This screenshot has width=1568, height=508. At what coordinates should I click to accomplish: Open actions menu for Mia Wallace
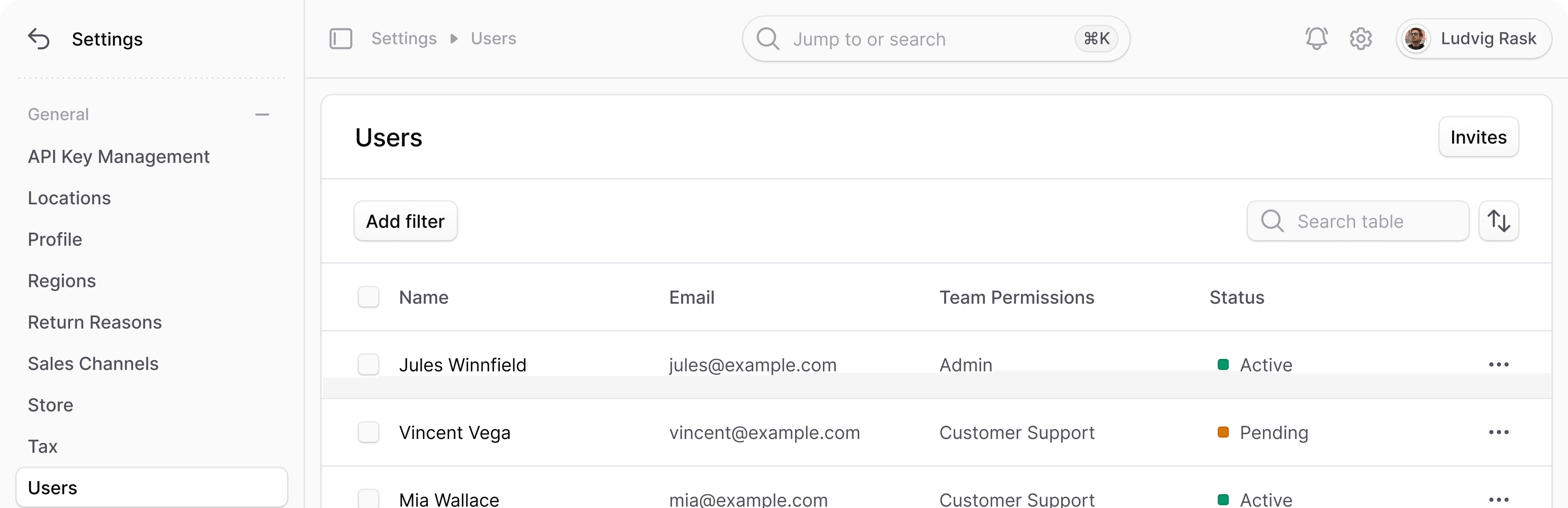pyautogui.click(x=1499, y=499)
